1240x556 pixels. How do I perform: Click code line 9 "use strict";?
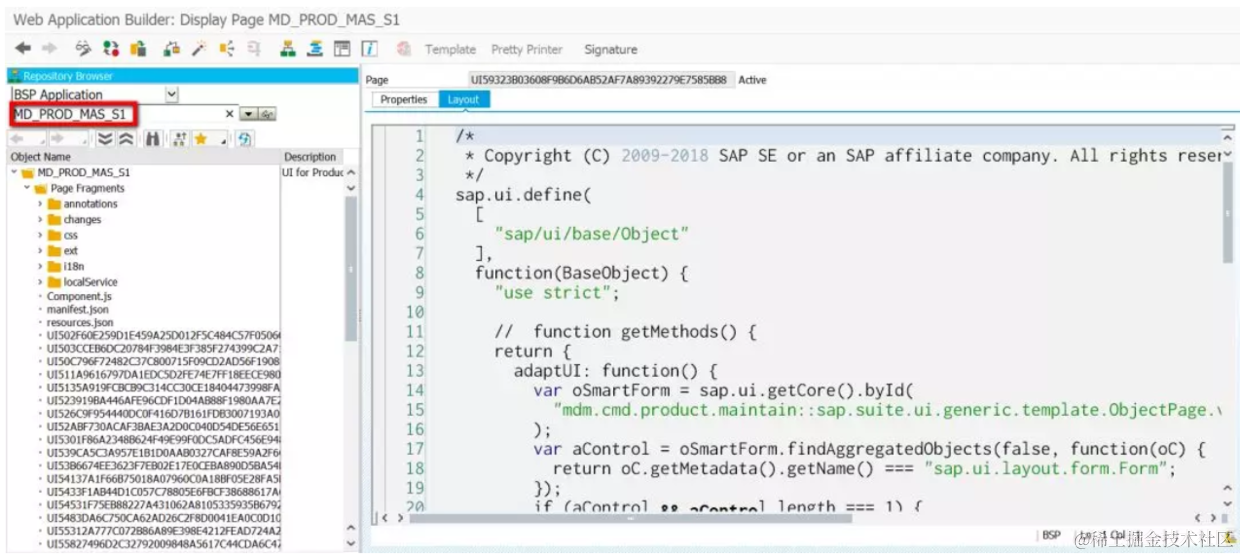557,292
